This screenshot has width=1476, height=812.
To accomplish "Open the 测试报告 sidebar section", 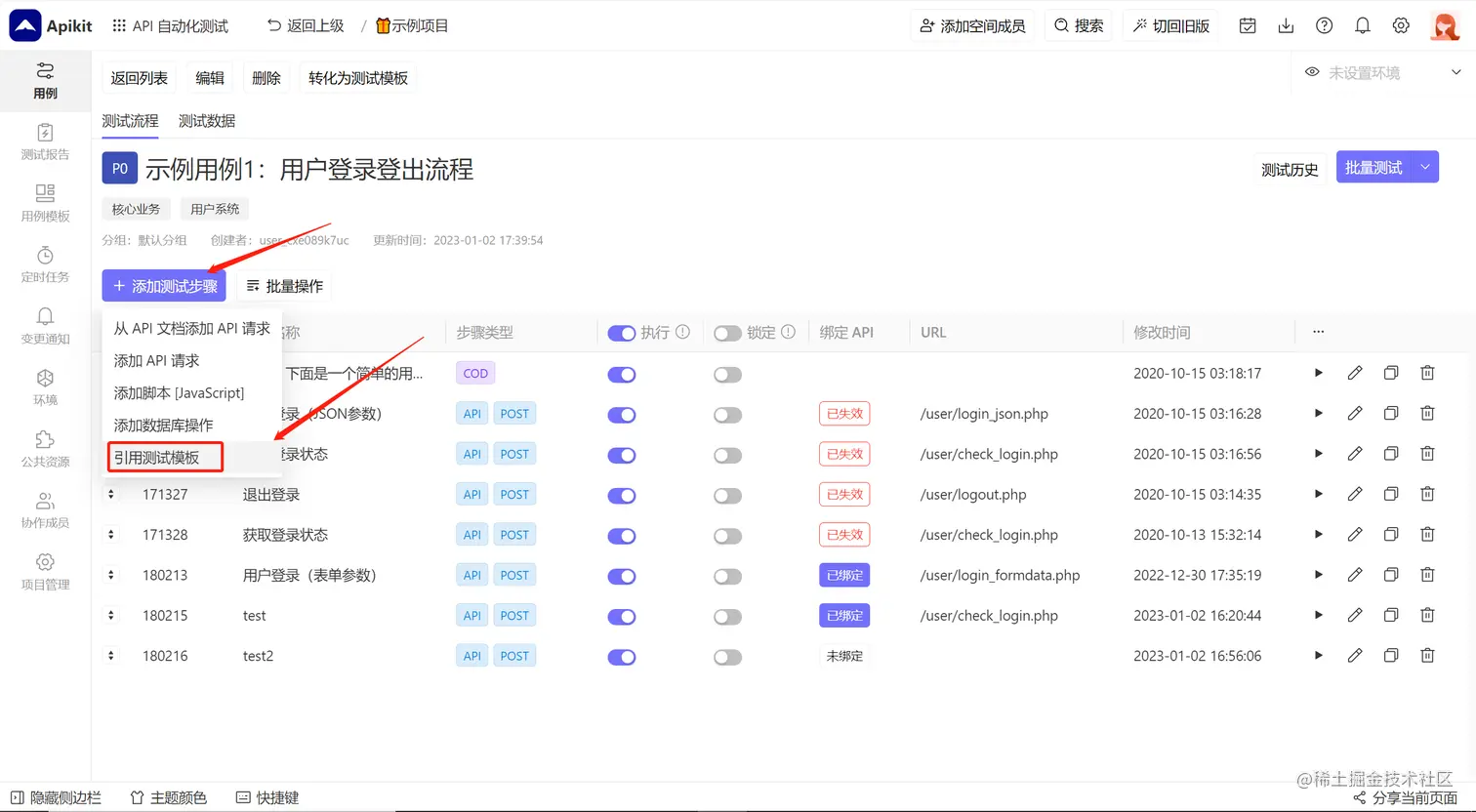I will pos(45,142).
